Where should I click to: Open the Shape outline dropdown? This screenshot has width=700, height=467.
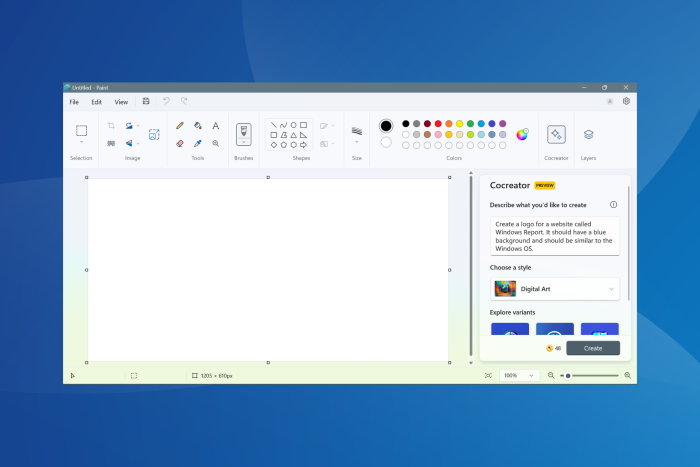pyautogui.click(x=327, y=126)
